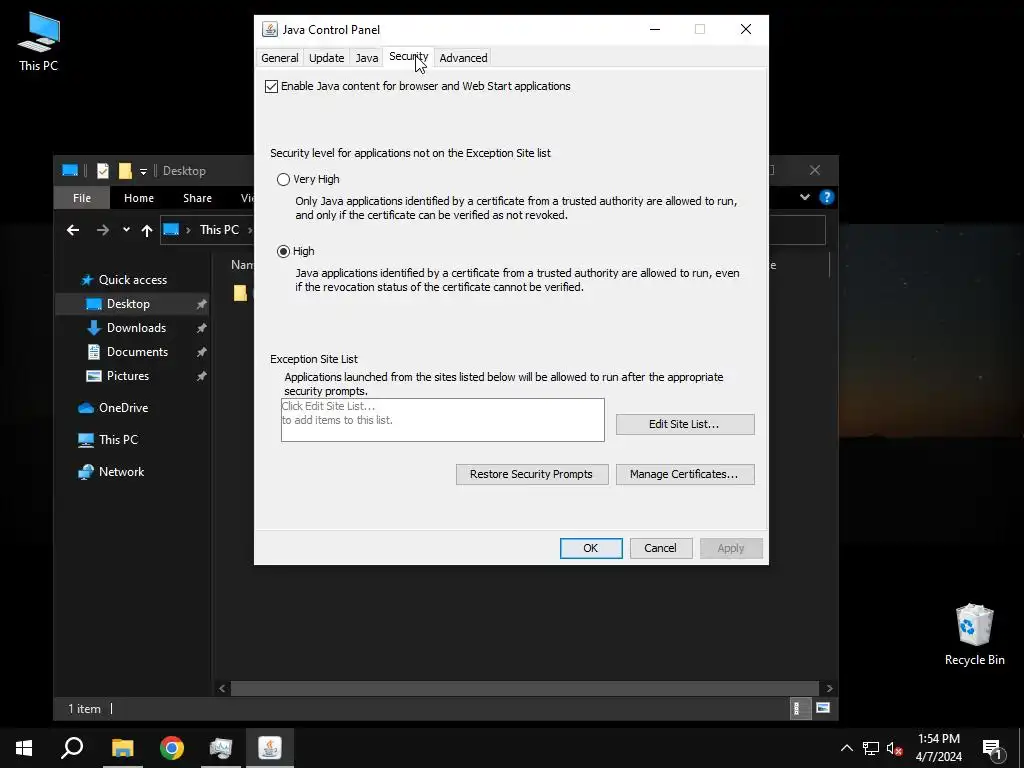1024x768 pixels.
Task: Switch Explorer to details view icon
Action: click(798, 709)
